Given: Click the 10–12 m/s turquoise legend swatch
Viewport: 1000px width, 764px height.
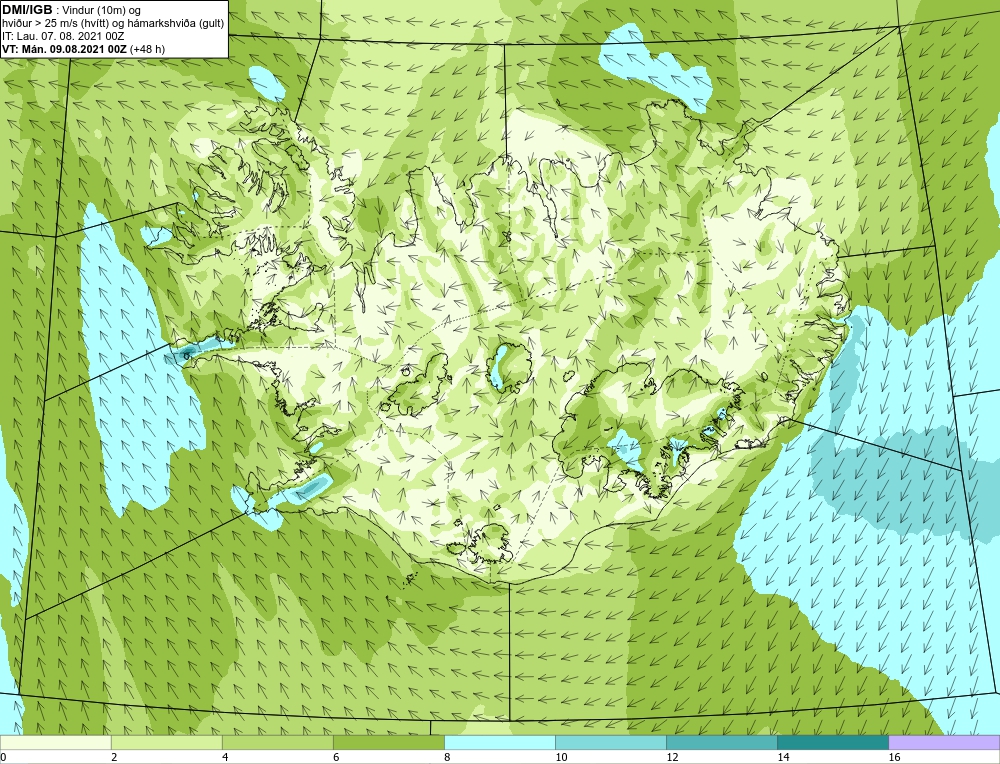Looking at the screenshot, I should (610, 742).
